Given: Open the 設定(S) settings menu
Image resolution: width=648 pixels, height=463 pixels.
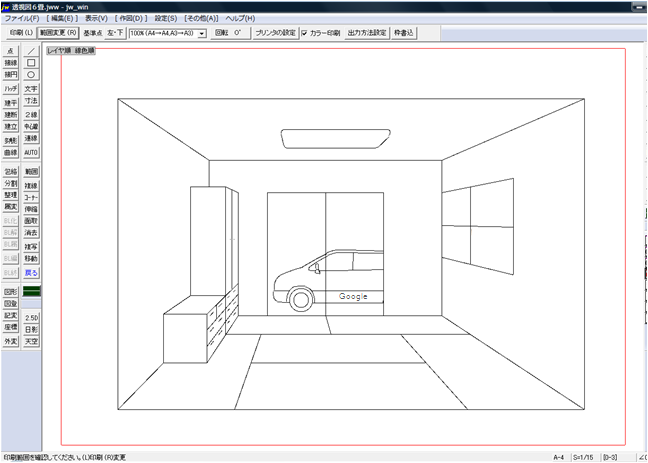Looking at the screenshot, I should pyautogui.click(x=166, y=19).
